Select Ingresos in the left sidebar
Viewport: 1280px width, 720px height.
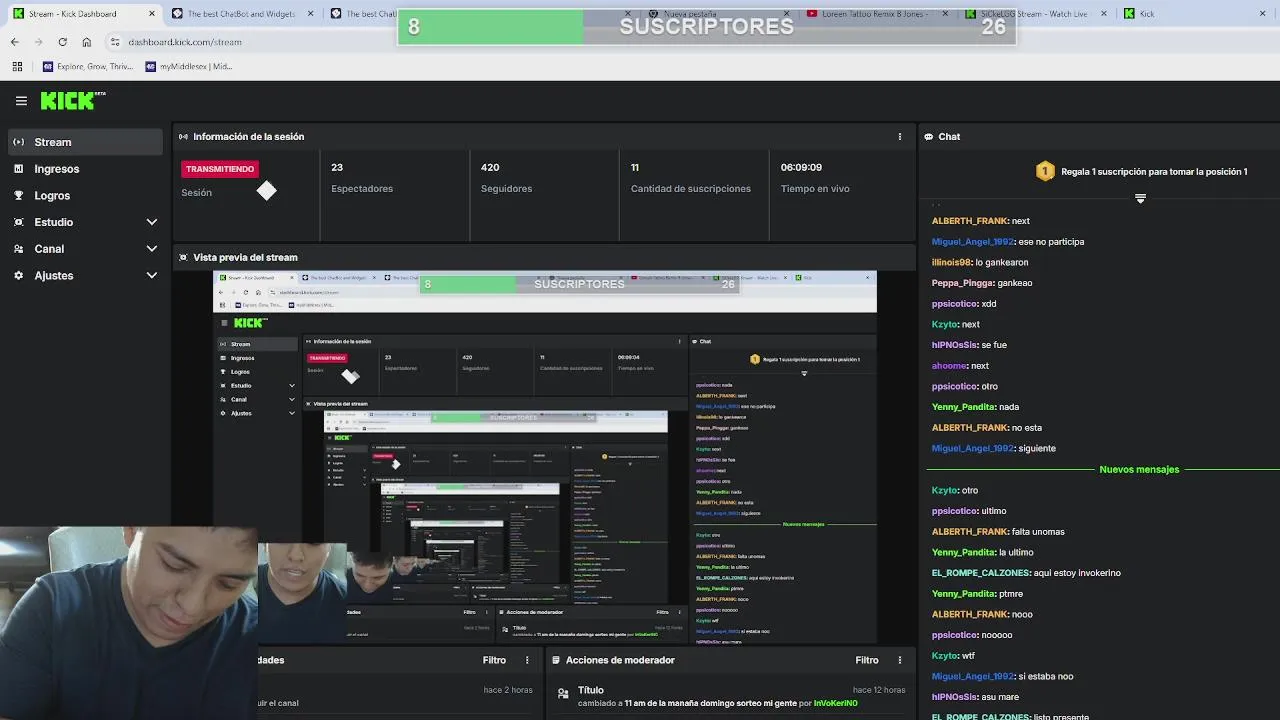tap(85, 169)
